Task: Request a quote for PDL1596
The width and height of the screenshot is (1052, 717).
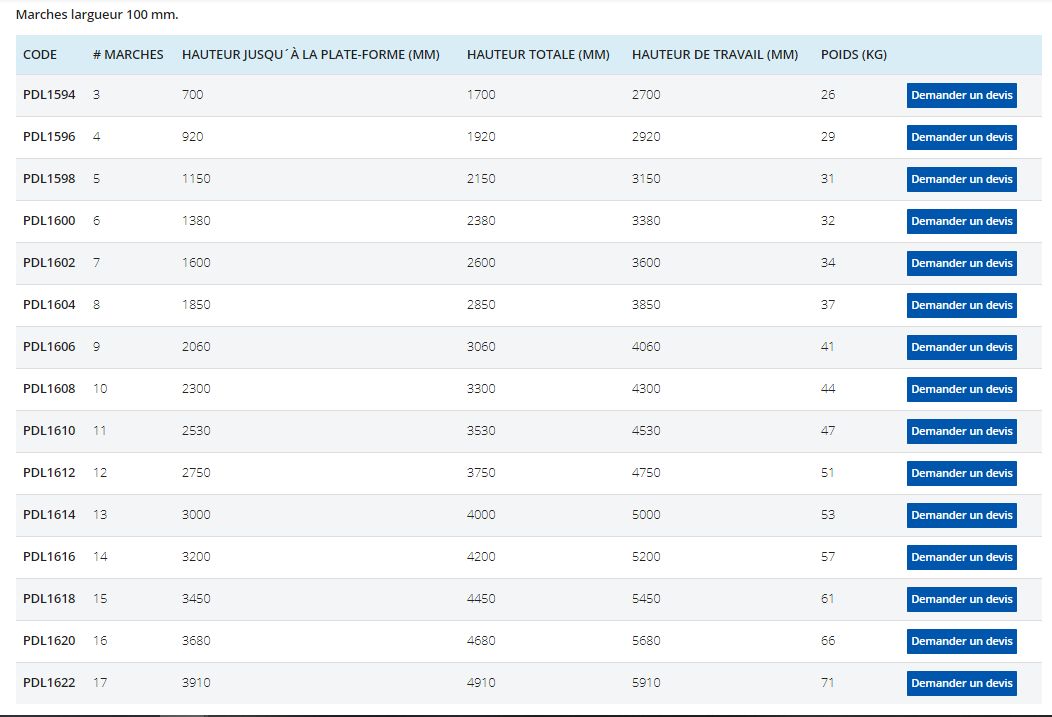Action: (961, 137)
